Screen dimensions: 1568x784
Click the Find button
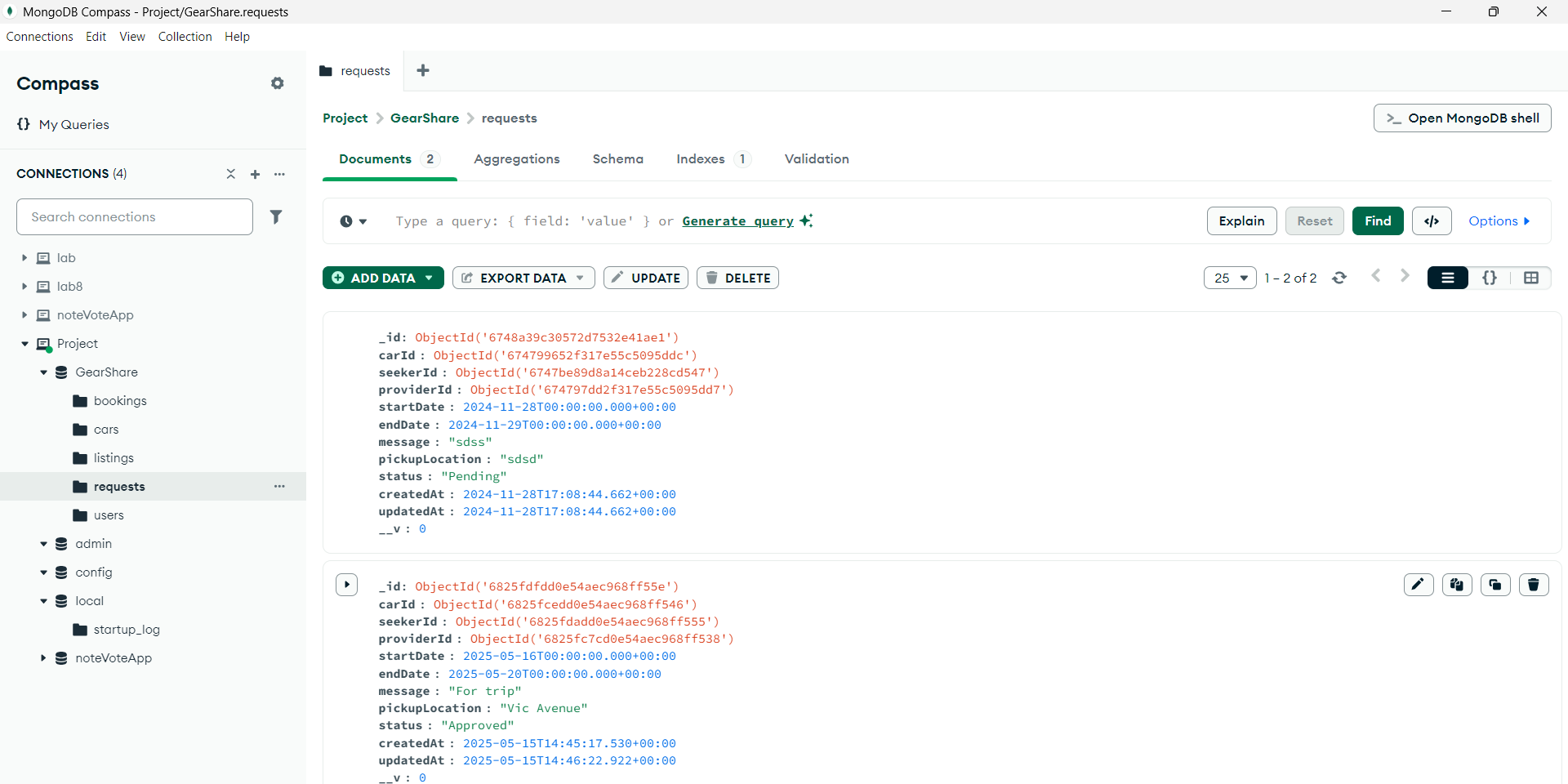click(x=1378, y=220)
